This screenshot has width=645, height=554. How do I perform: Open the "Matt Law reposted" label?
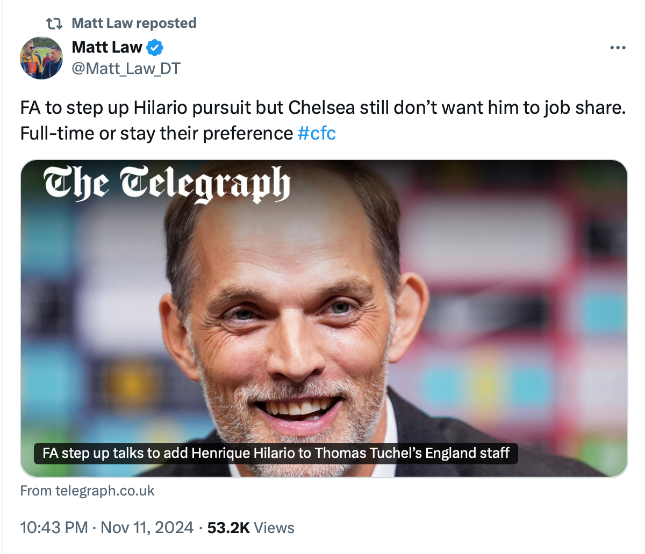[134, 23]
